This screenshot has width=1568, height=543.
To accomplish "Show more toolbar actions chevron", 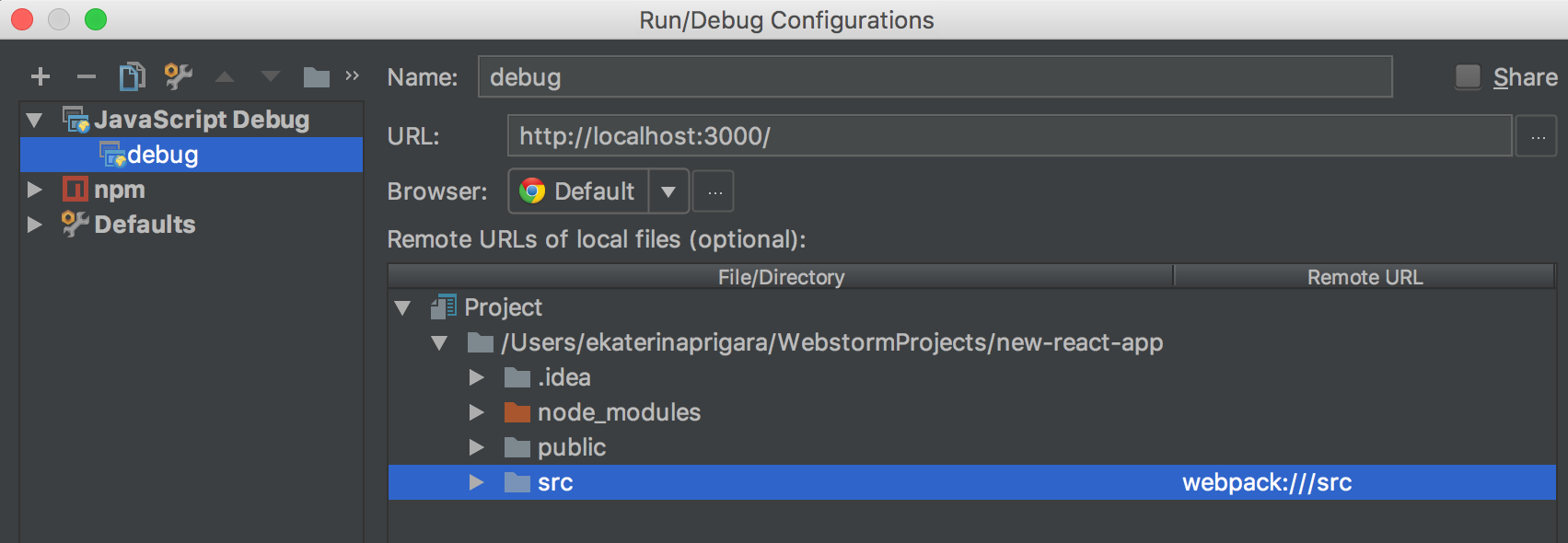I will coord(352,75).
